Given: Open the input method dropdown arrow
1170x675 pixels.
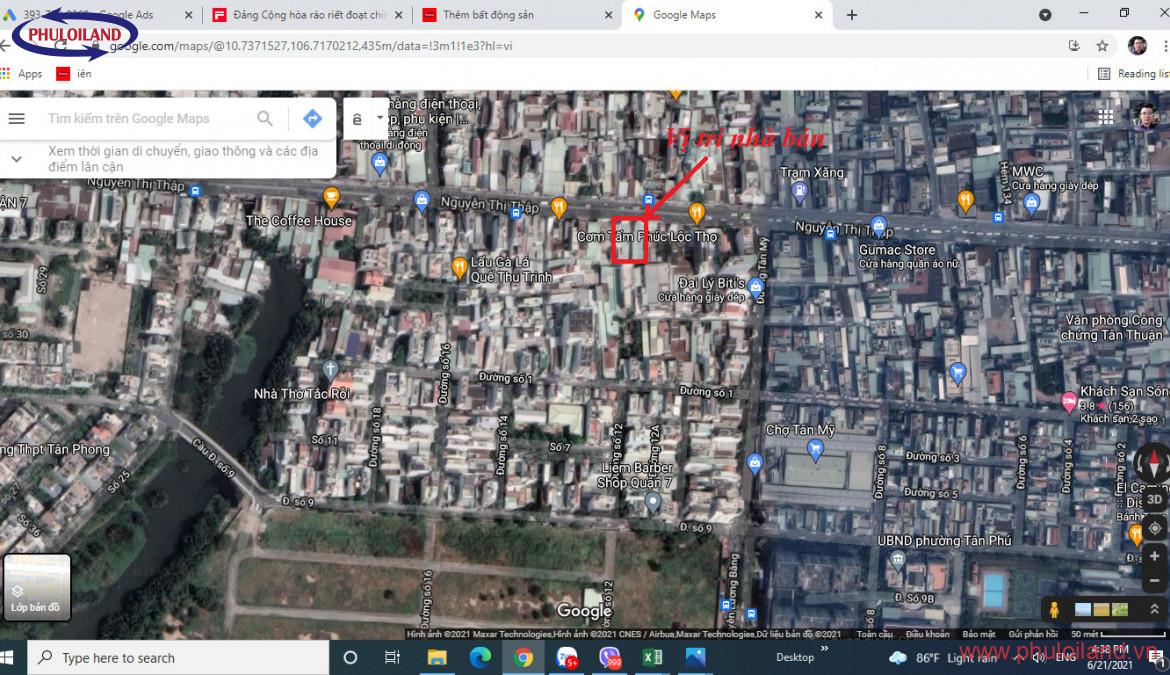Looking at the screenshot, I should tap(380, 118).
